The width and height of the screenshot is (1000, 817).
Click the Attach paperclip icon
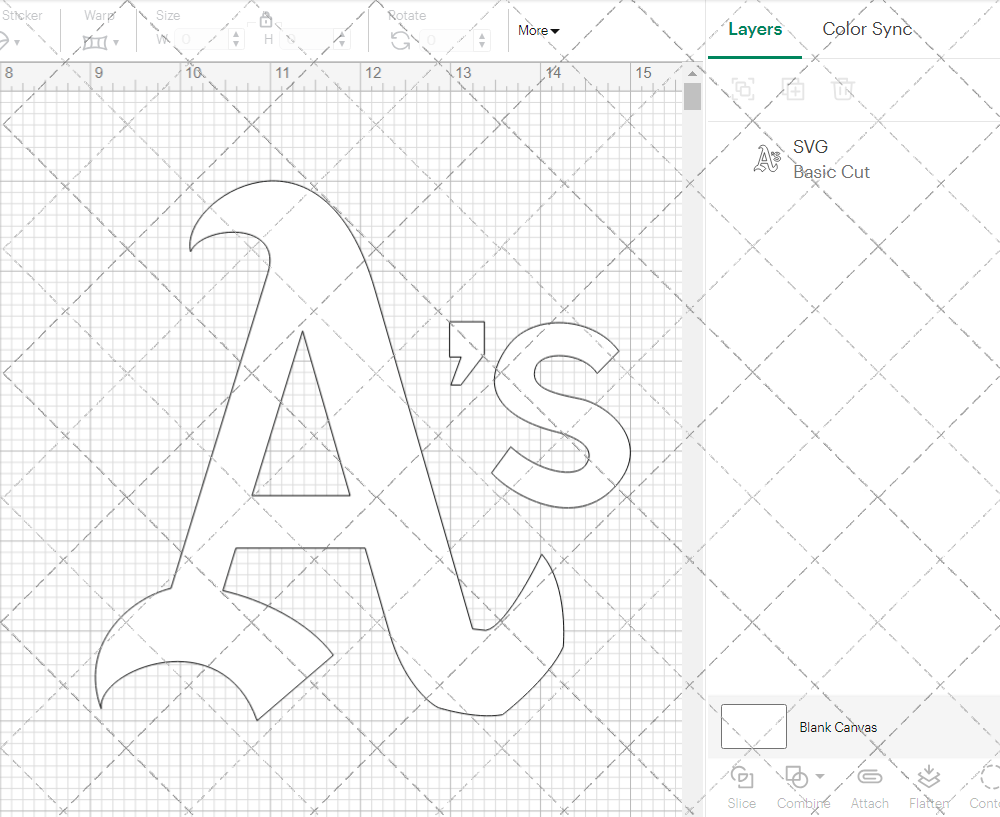[x=869, y=776]
